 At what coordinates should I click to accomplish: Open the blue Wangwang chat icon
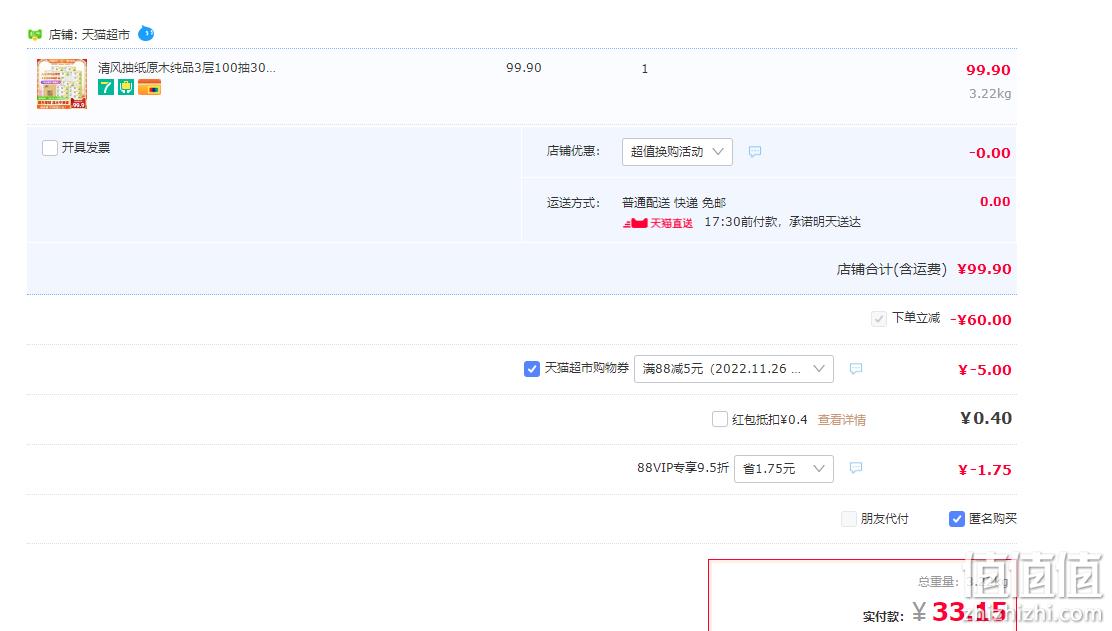tap(146, 33)
